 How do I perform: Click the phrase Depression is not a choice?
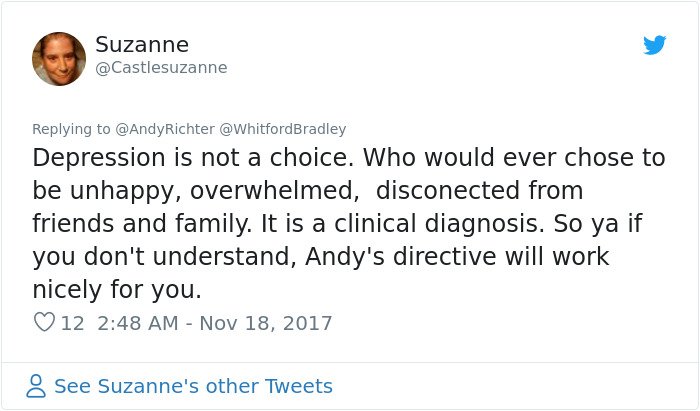tap(193, 158)
